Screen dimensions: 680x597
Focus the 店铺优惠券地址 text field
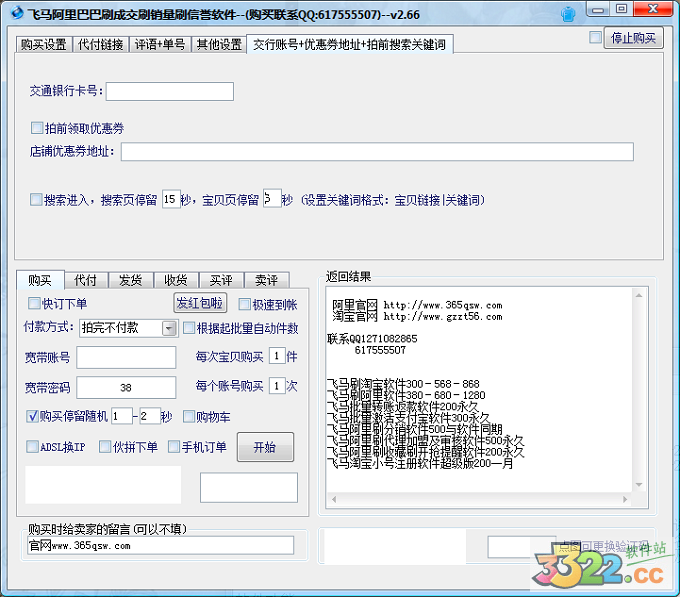pyautogui.click(x=377, y=152)
